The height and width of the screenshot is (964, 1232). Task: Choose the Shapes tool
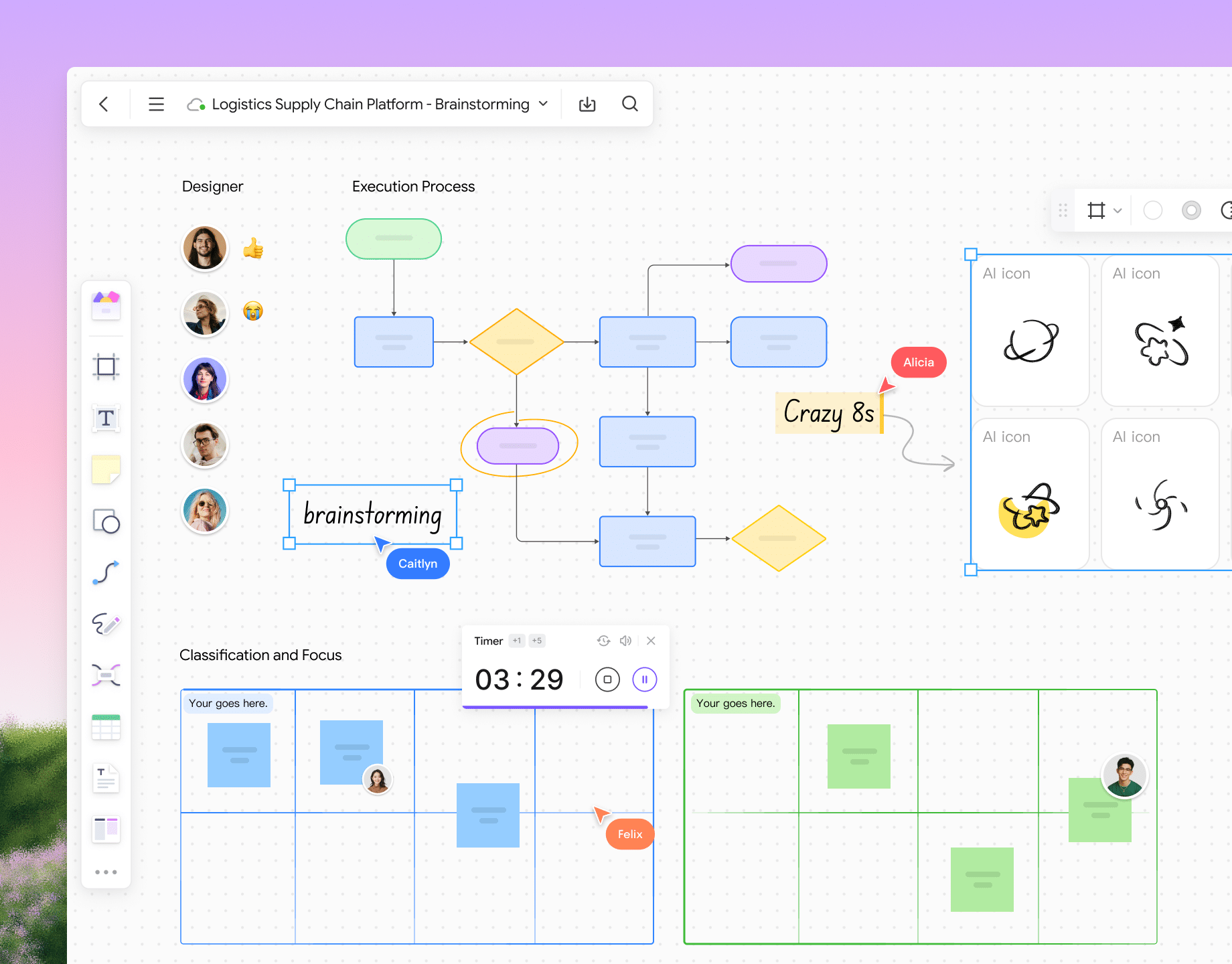click(x=106, y=521)
